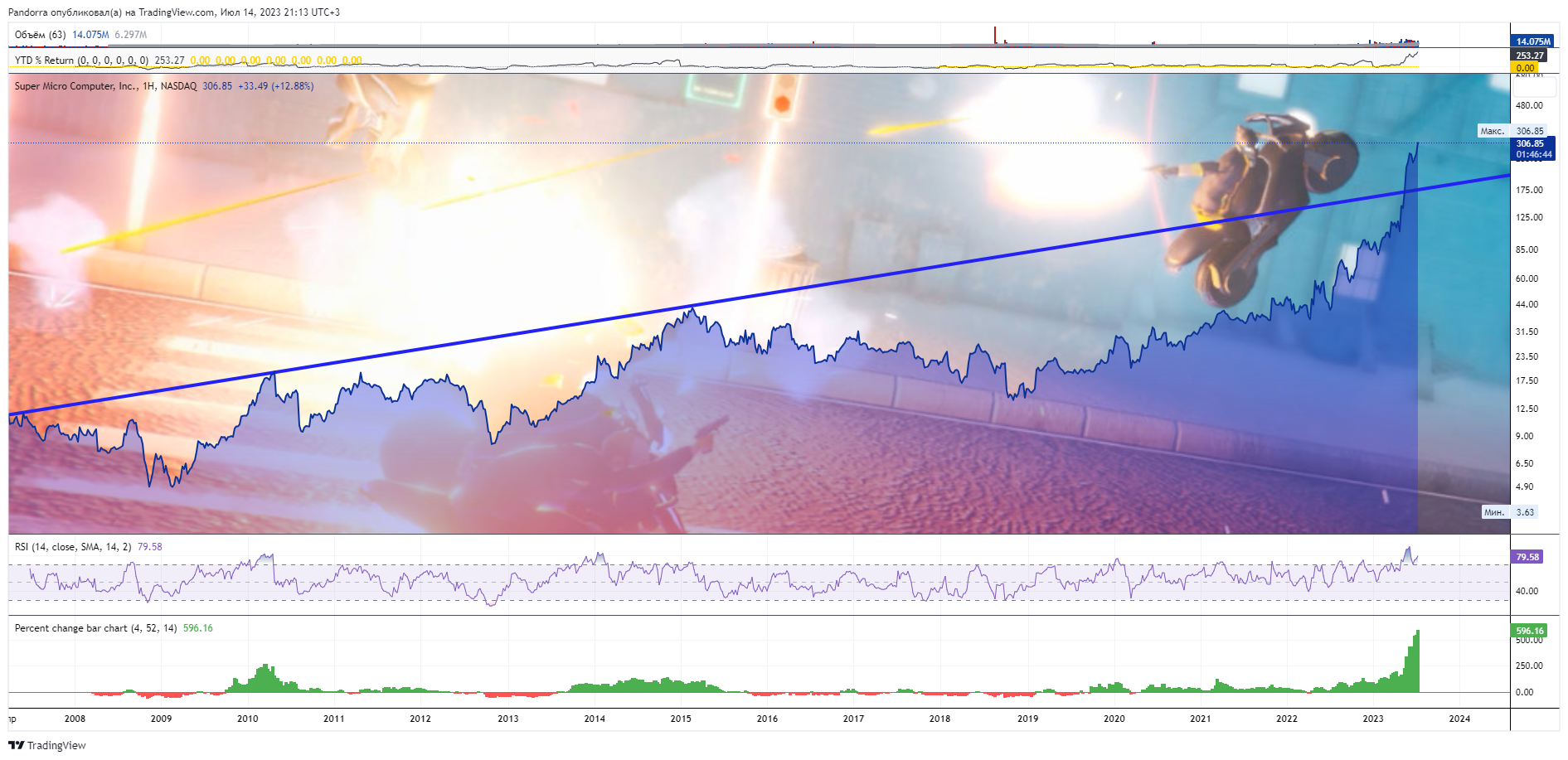Click the 175.00 price scale value
The width and height of the screenshot is (1568, 760).
point(1529,190)
